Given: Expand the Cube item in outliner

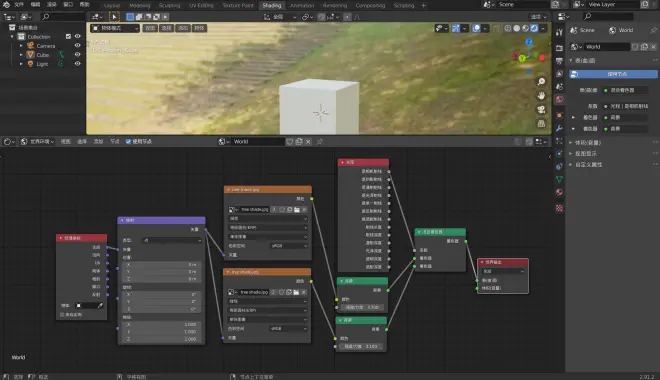Looking at the screenshot, I should coord(21,55).
